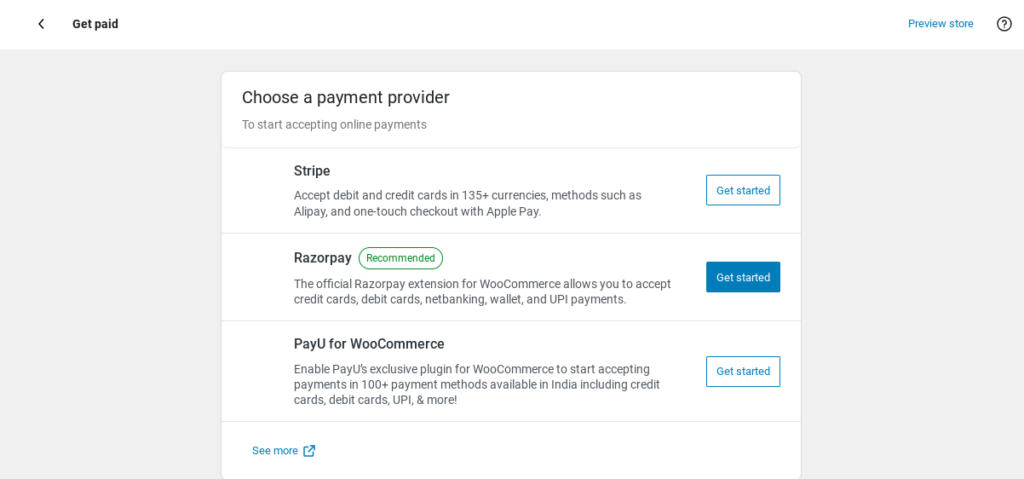Screen dimensions: 1024x479
Task: Click the Choose a payment provider heading
Action: click(345, 97)
